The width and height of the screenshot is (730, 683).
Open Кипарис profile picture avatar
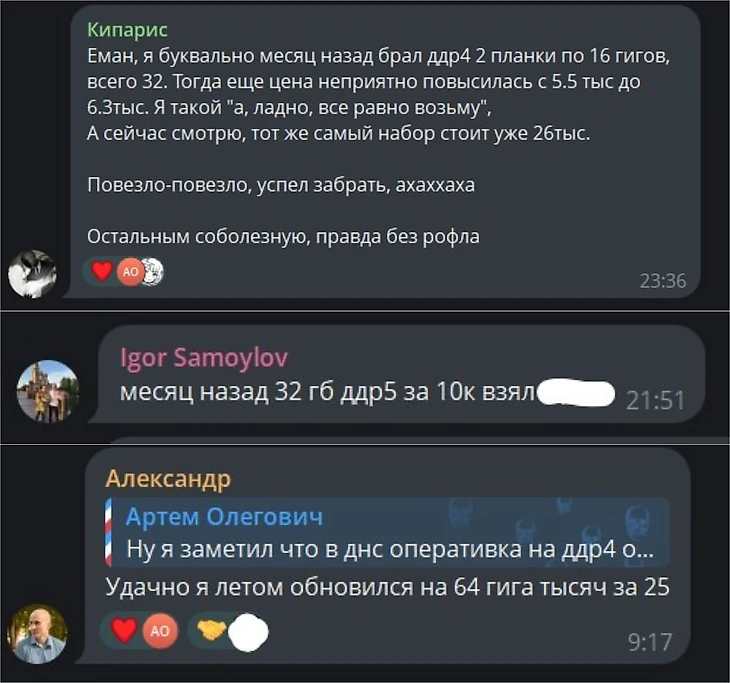pos(33,274)
